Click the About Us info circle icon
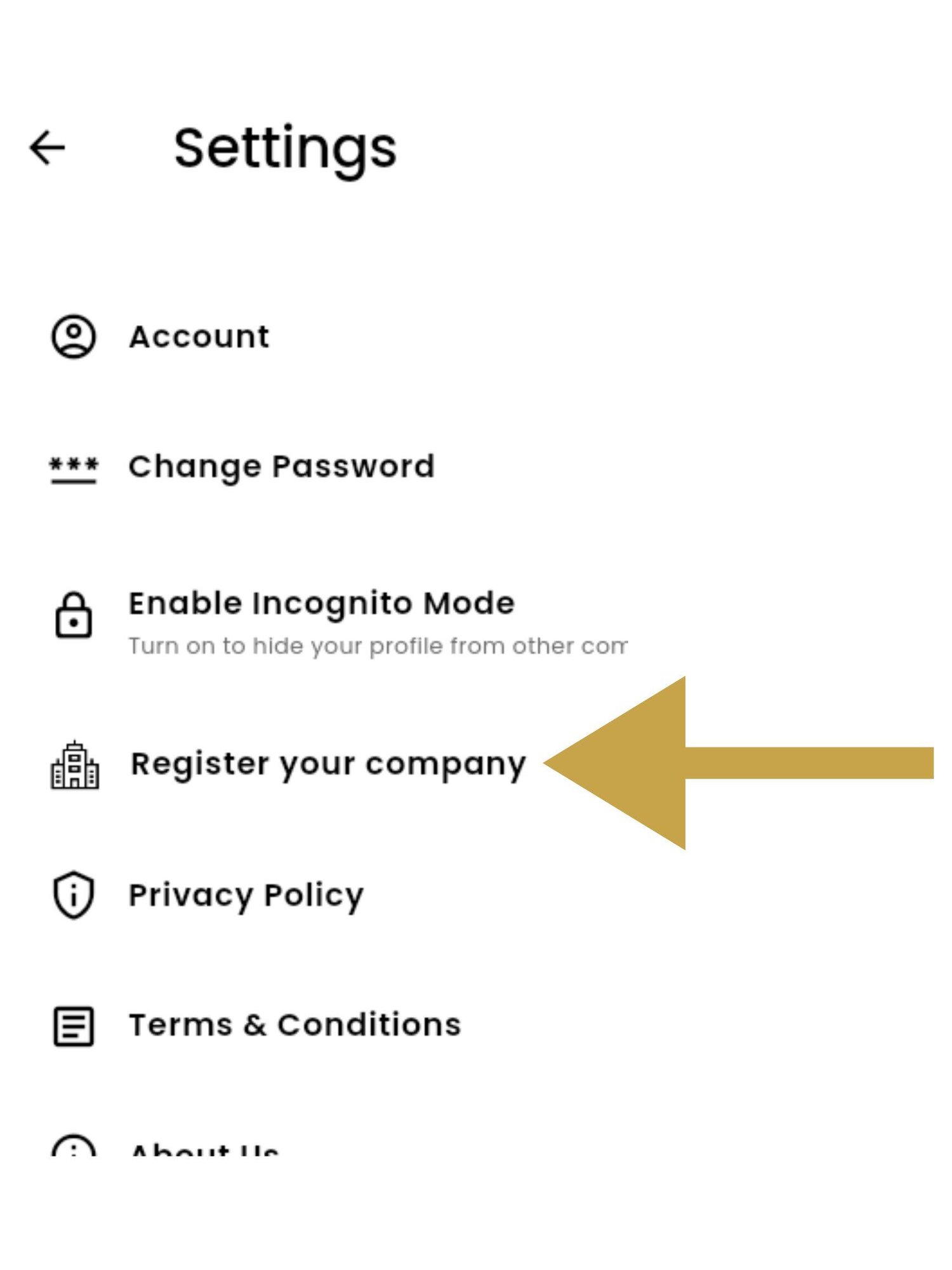Image resolution: width=952 pixels, height=1270 pixels. click(x=74, y=1144)
